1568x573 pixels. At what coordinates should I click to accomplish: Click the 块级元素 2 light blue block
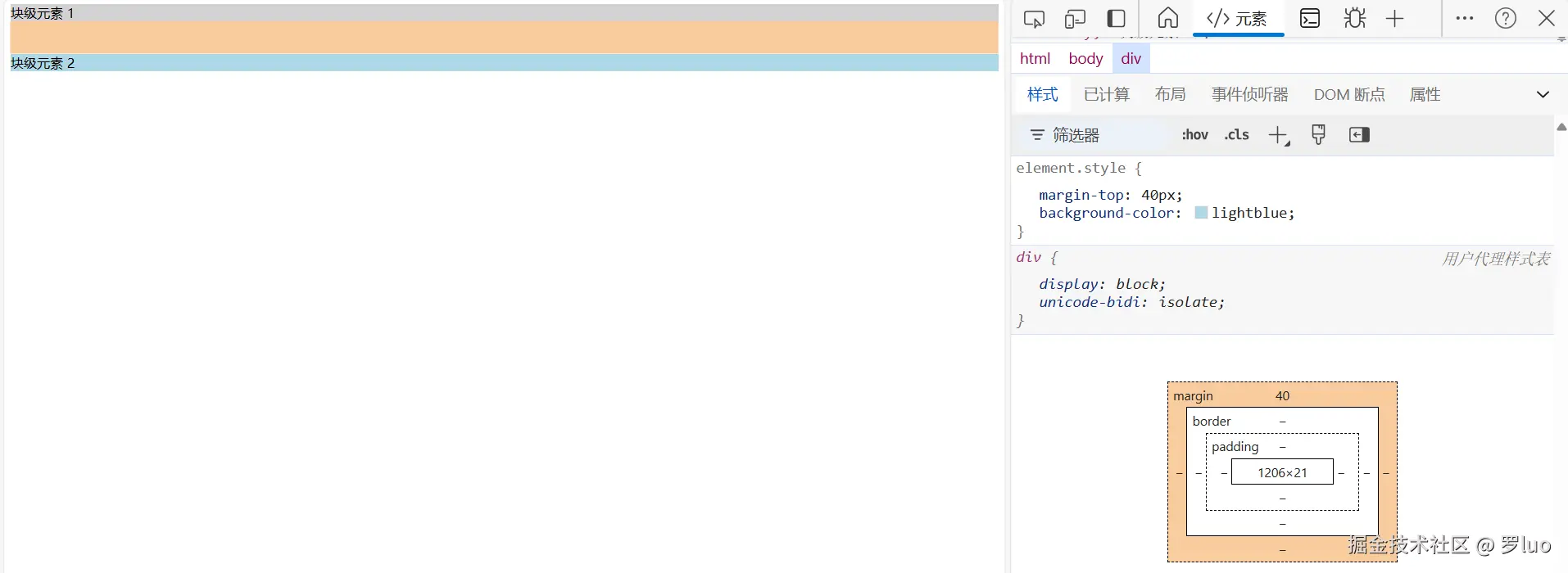point(504,63)
